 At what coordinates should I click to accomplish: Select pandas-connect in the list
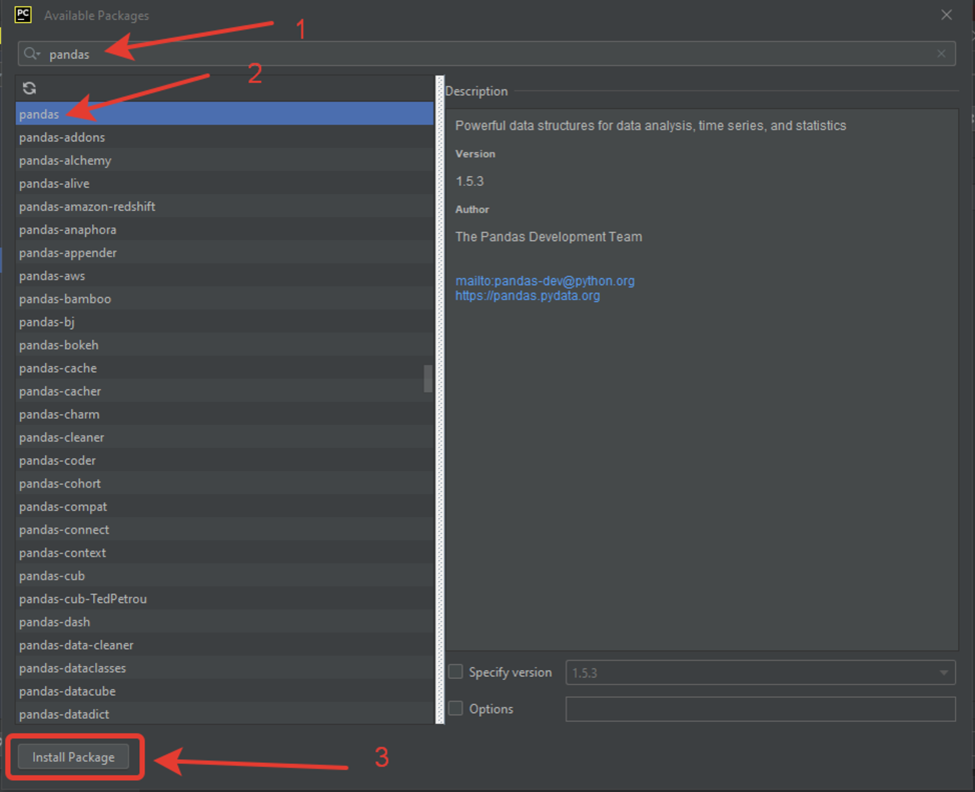[224, 529]
